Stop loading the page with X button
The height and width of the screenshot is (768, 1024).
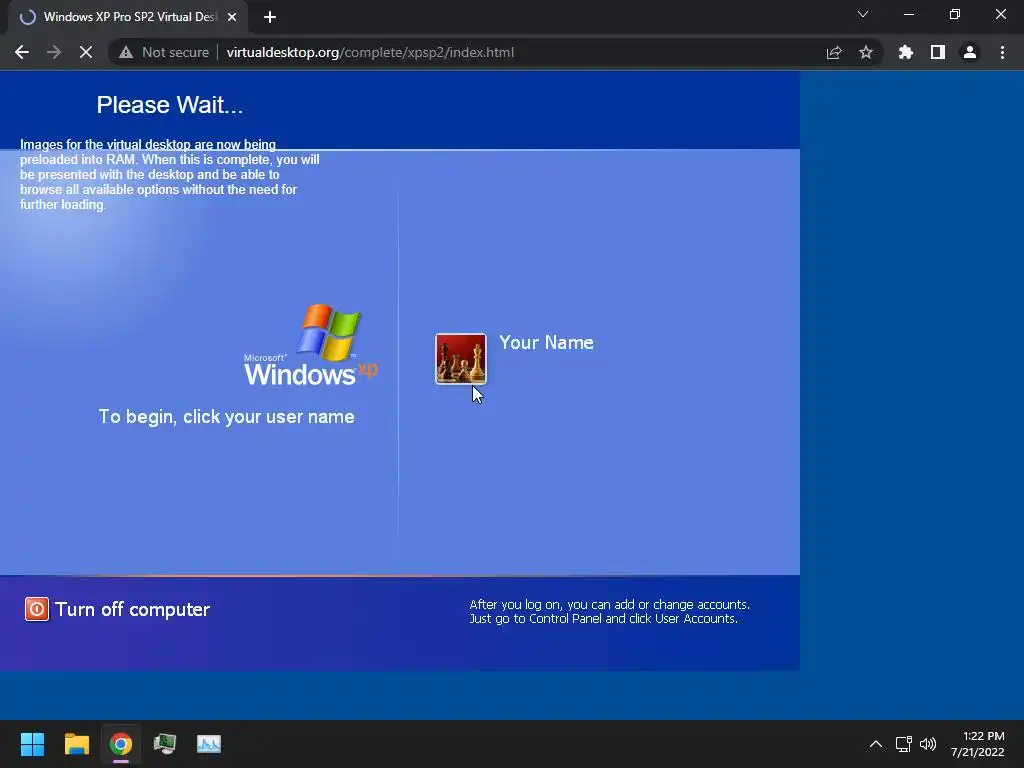86,52
